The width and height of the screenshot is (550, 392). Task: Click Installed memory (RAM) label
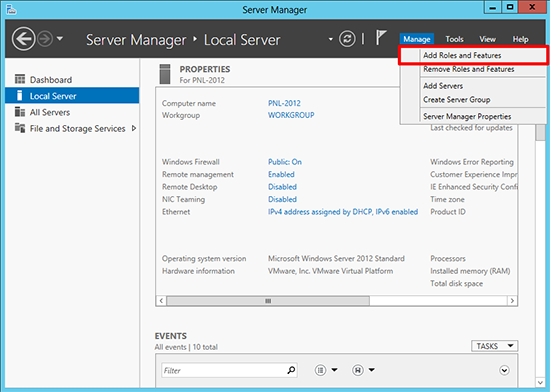point(470,271)
